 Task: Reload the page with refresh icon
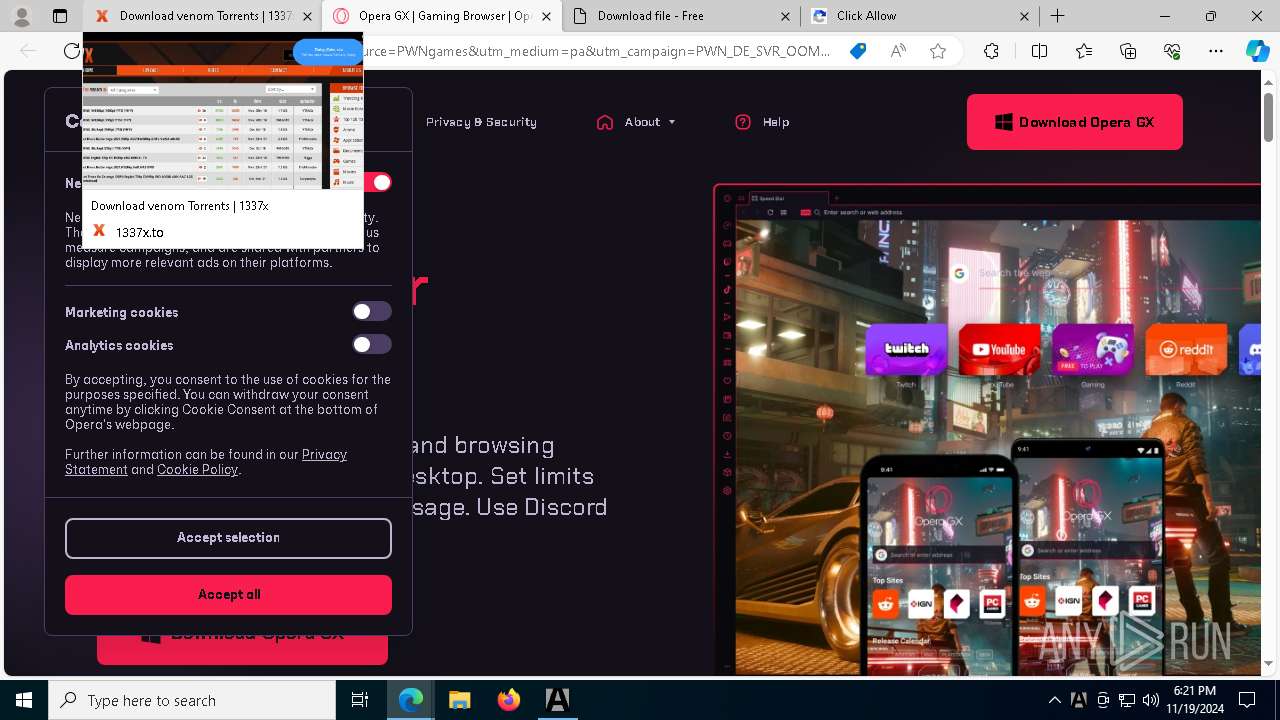[x=72, y=51]
